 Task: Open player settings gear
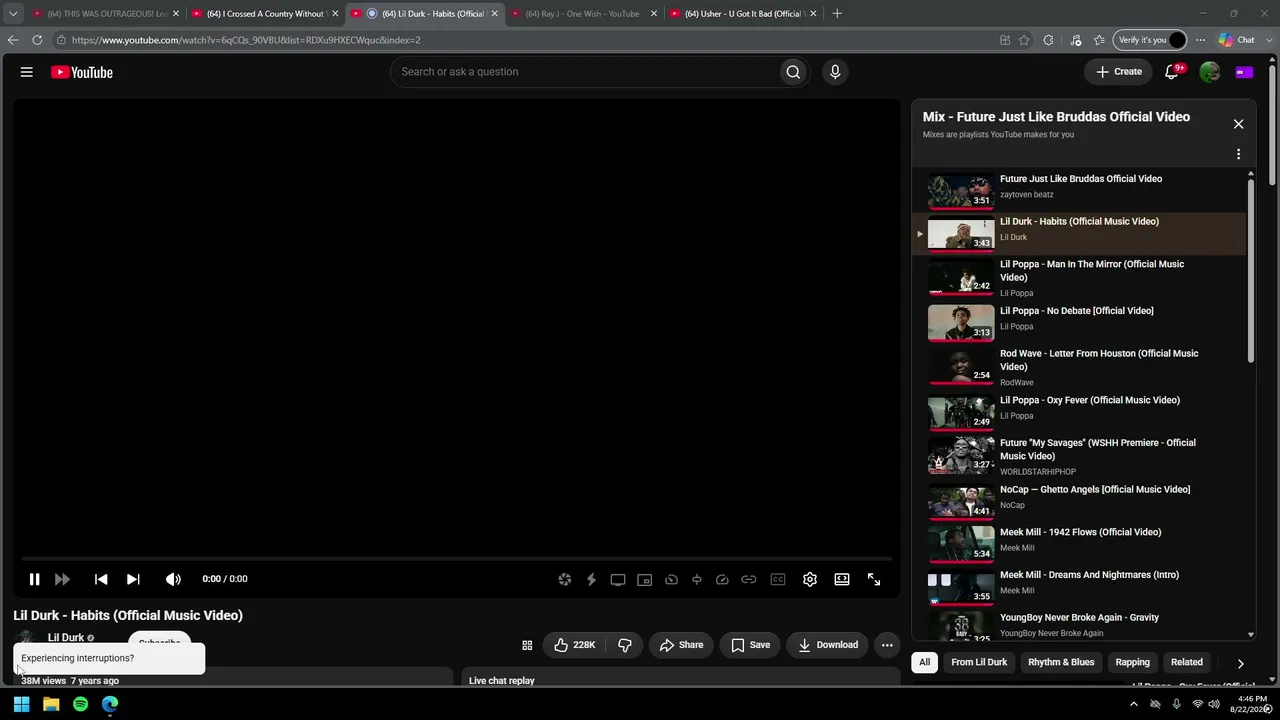tap(810, 580)
